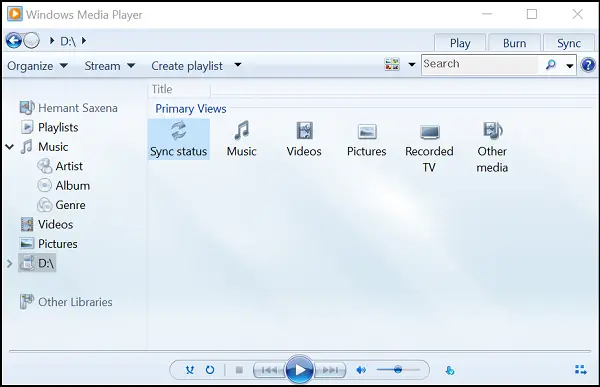Open the search options dropdown arrow

click(570, 65)
